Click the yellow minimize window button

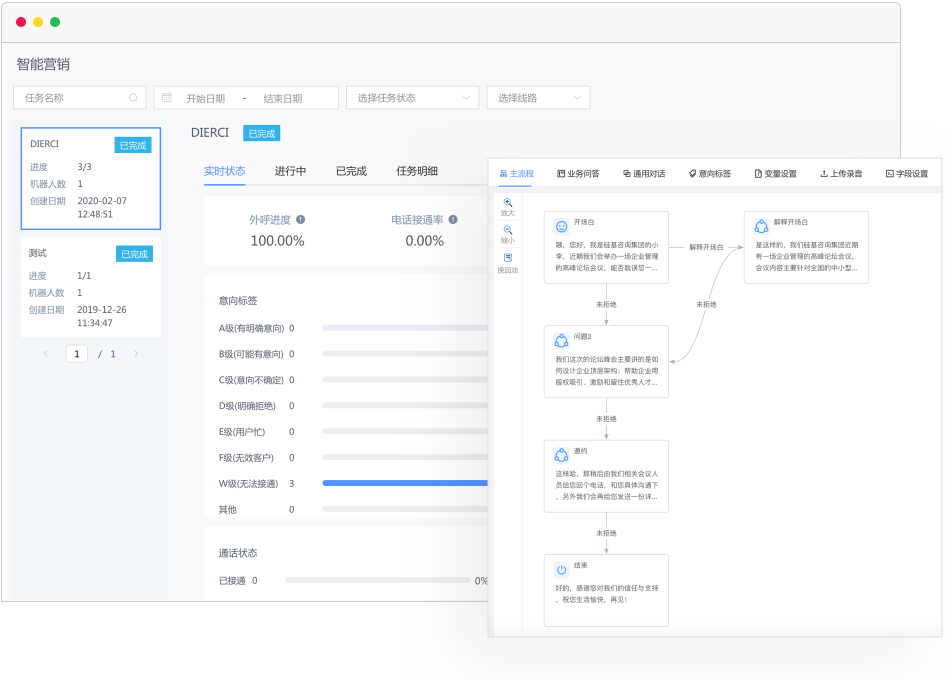[38, 22]
